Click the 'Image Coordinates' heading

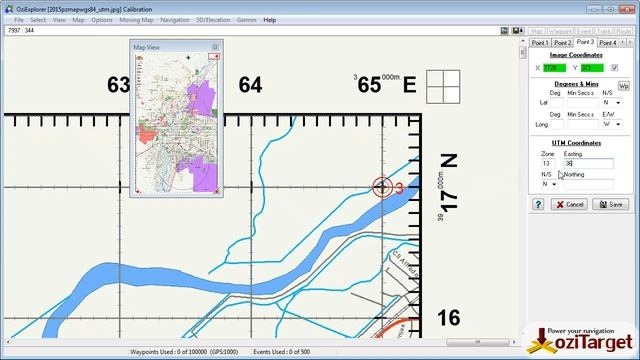click(576, 55)
